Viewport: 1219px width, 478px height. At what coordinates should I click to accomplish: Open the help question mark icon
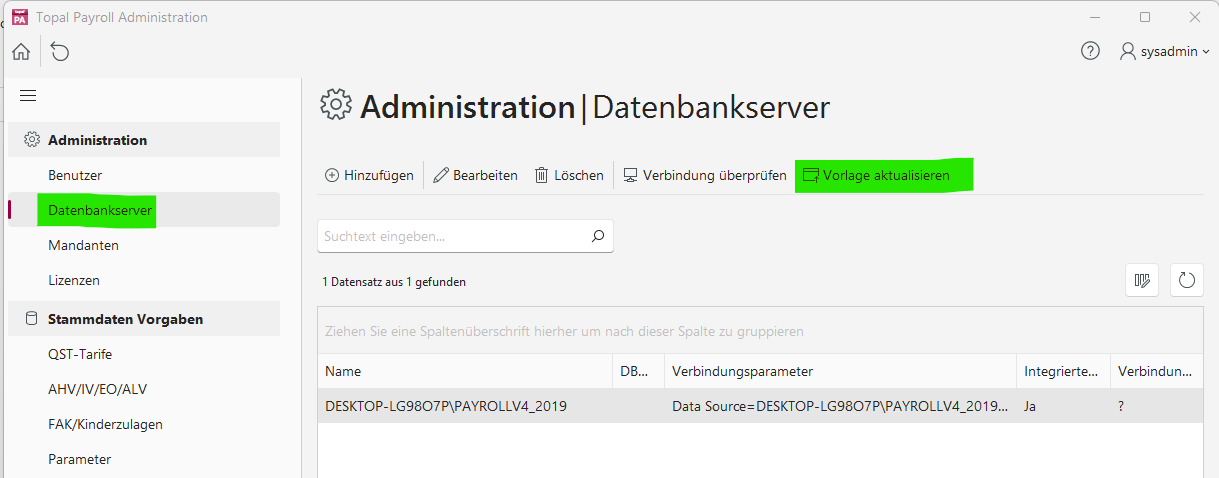[1090, 51]
